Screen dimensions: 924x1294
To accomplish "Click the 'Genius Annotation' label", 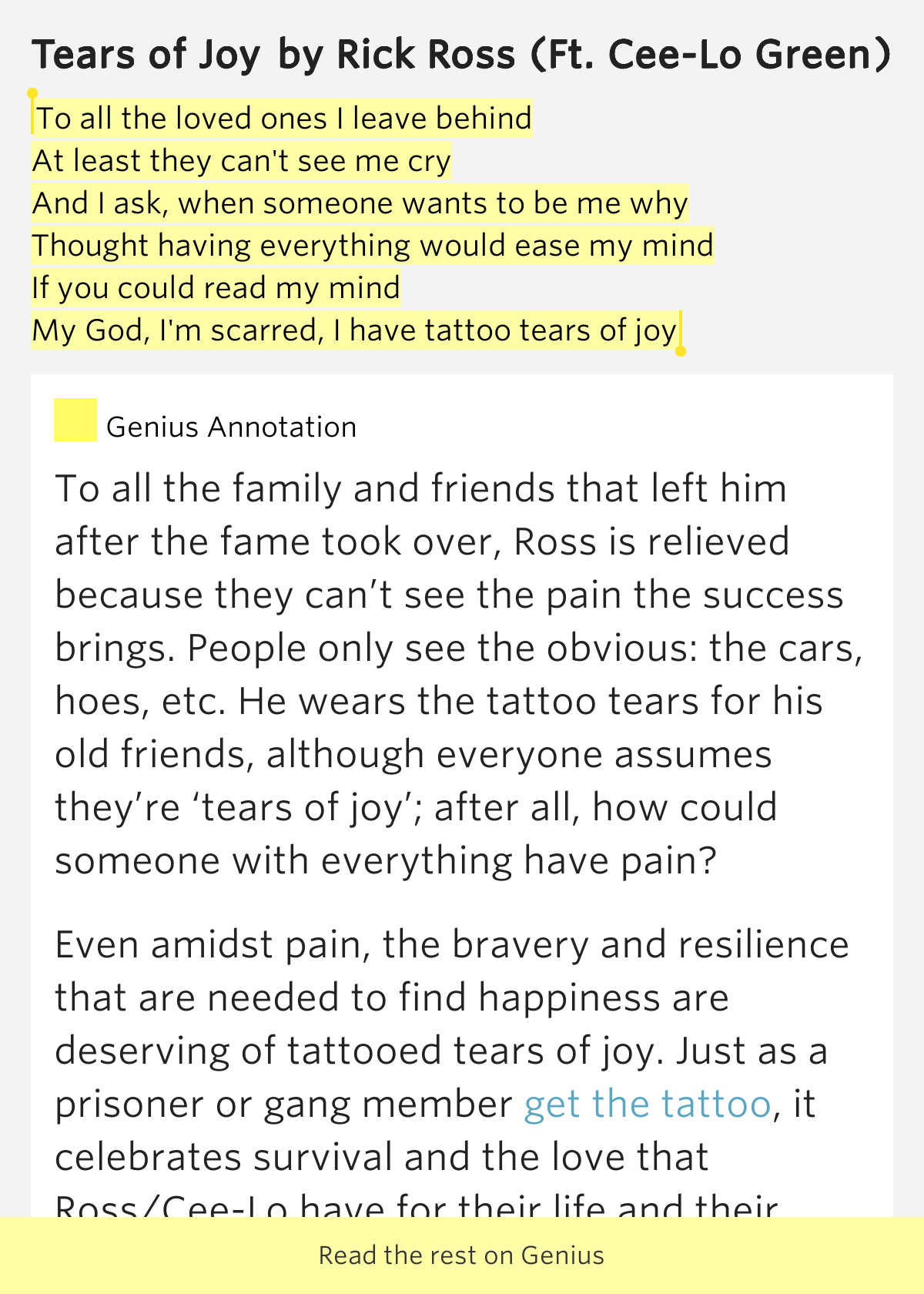I will coord(232,427).
